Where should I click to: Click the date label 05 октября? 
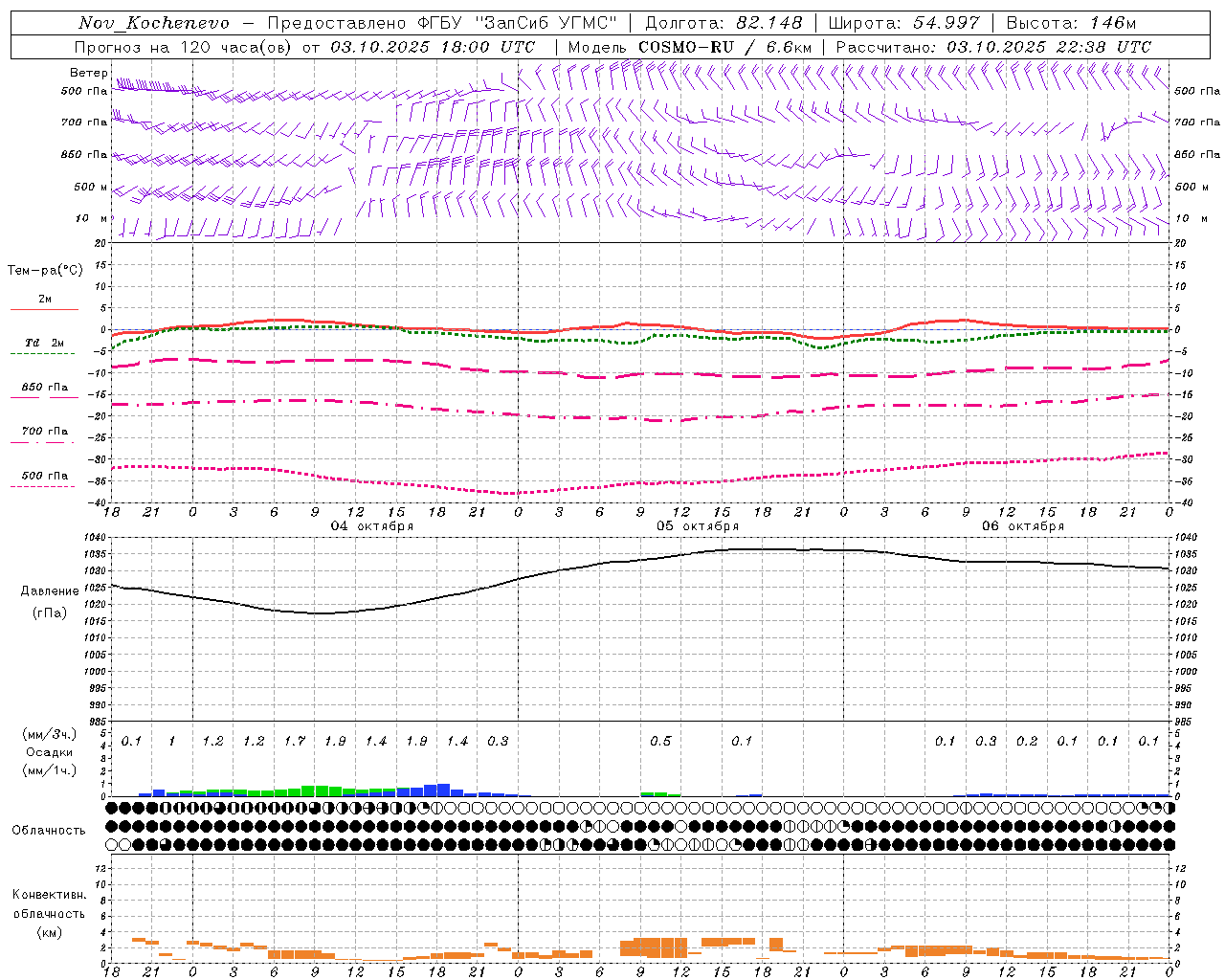click(x=698, y=526)
